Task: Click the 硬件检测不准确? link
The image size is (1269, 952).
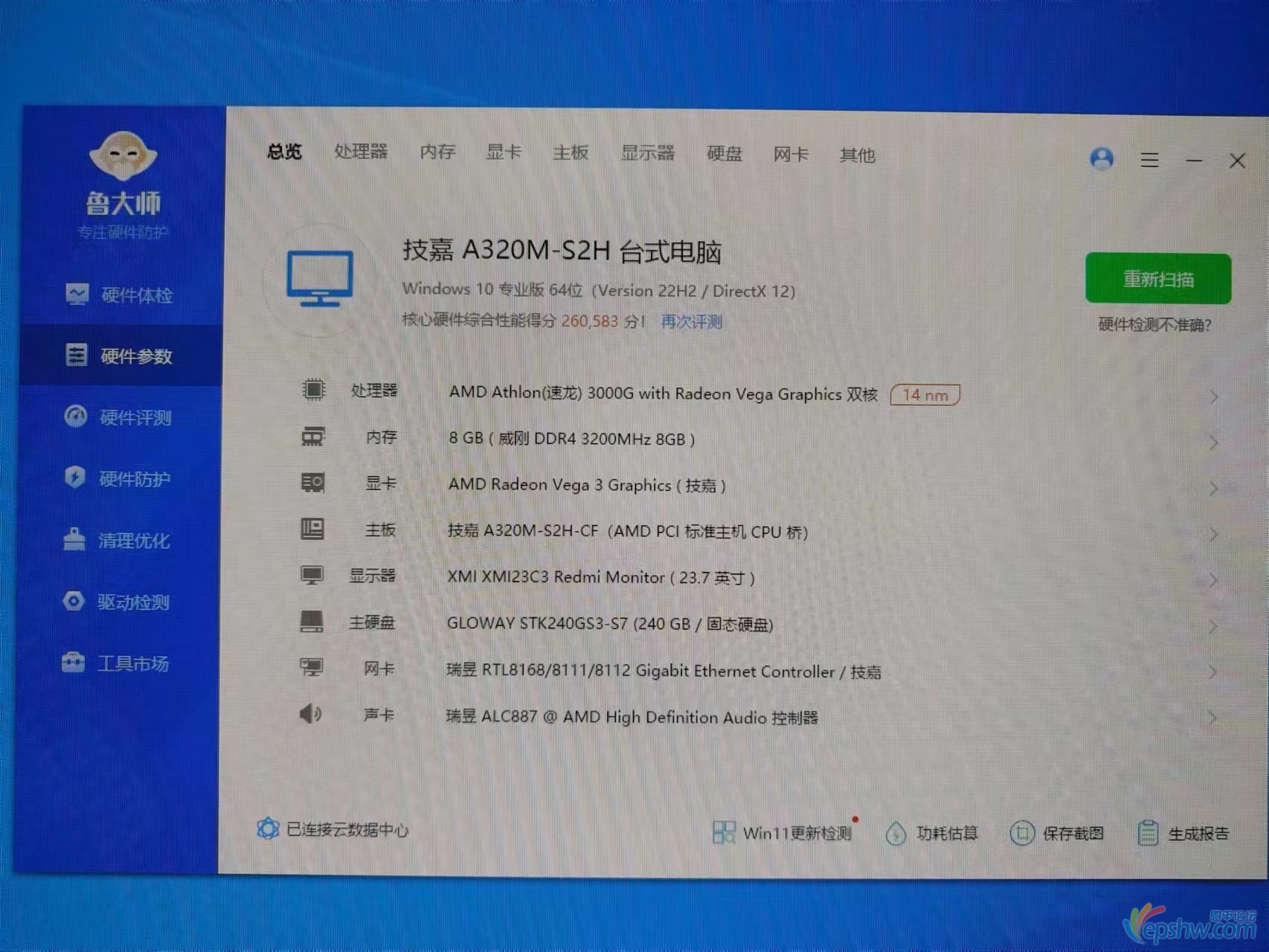Action: tap(1155, 325)
